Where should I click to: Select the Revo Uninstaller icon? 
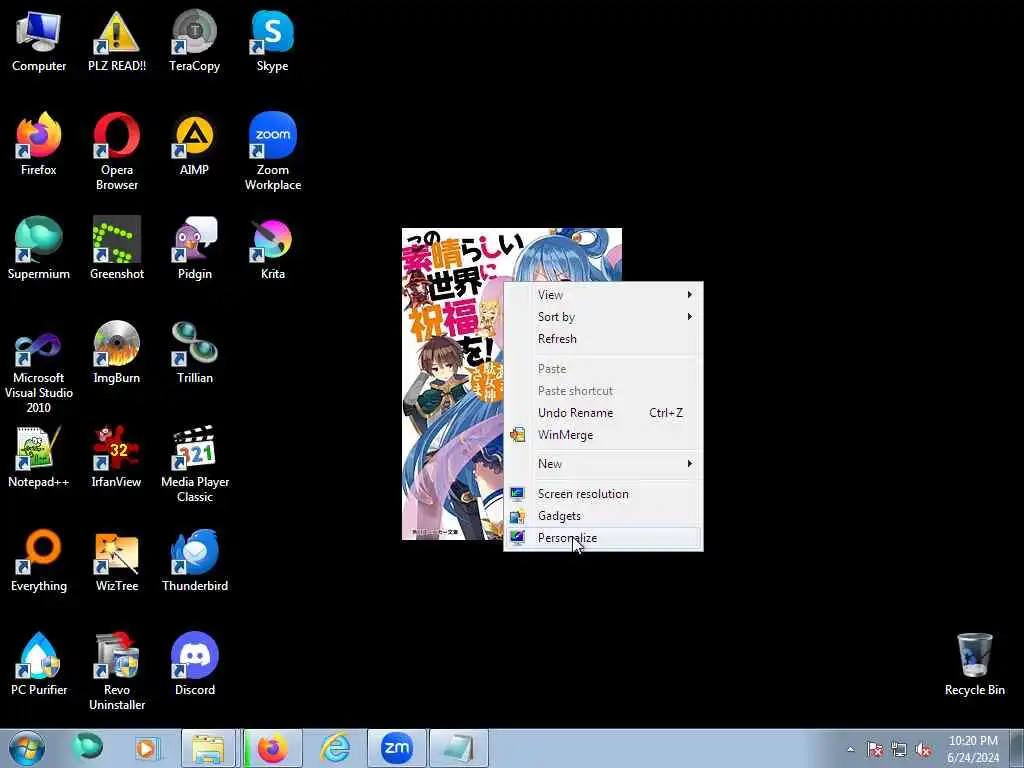[116, 671]
